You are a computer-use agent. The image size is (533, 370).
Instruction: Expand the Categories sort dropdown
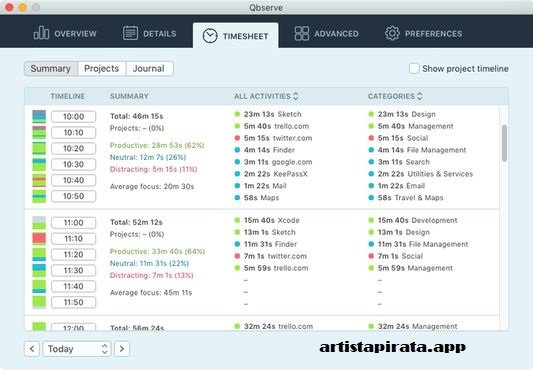[420, 96]
